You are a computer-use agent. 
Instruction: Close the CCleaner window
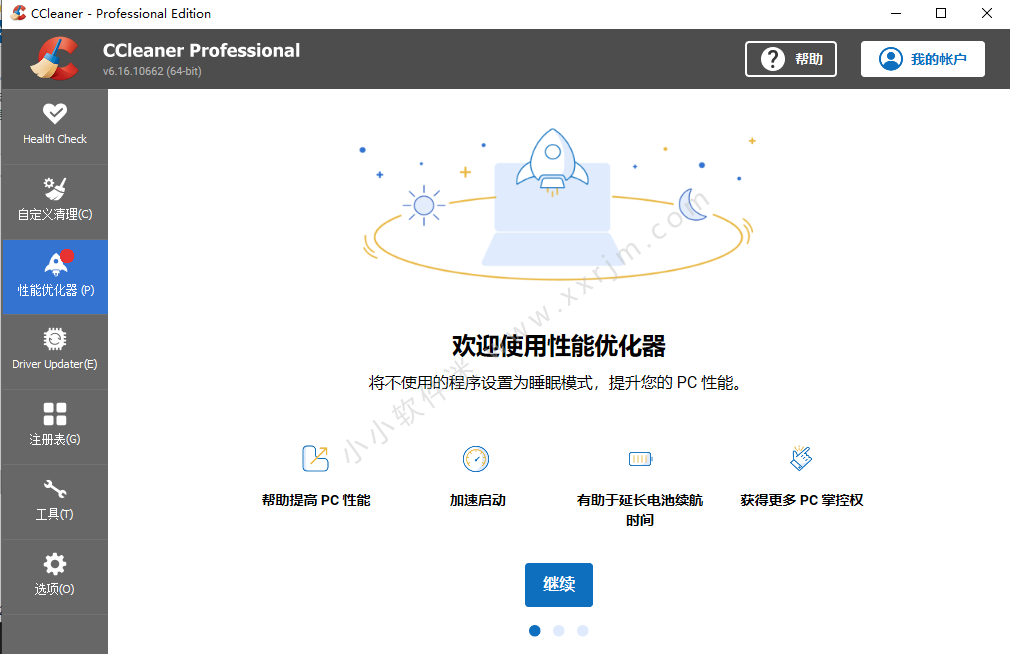[987, 14]
